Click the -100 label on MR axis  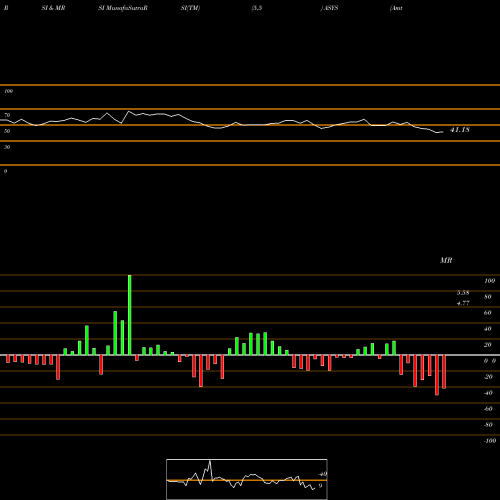pyautogui.click(x=490, y=441)
